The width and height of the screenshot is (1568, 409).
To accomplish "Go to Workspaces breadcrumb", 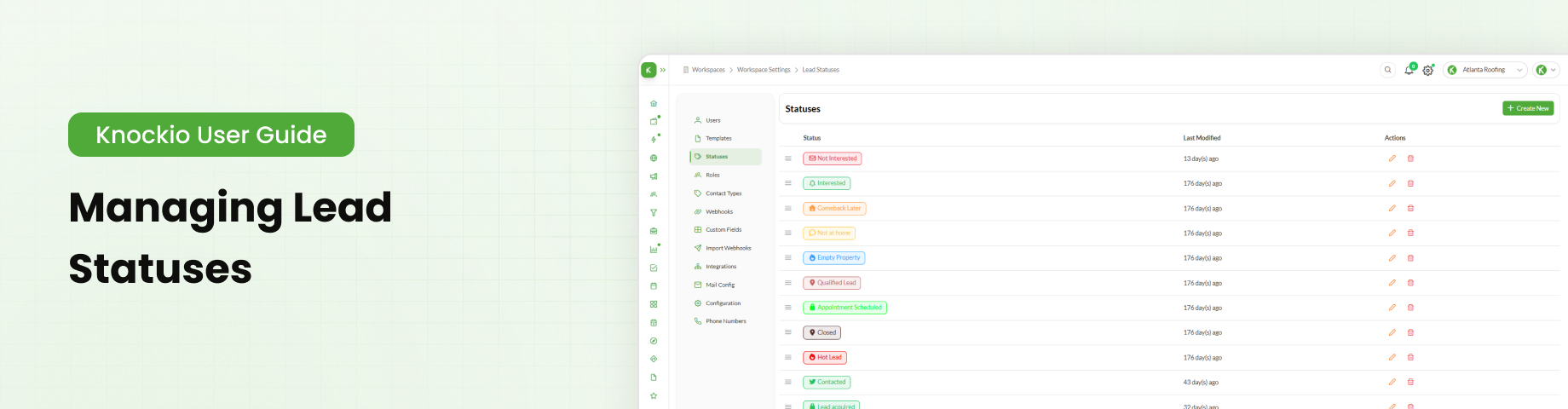I will [708, 70].
